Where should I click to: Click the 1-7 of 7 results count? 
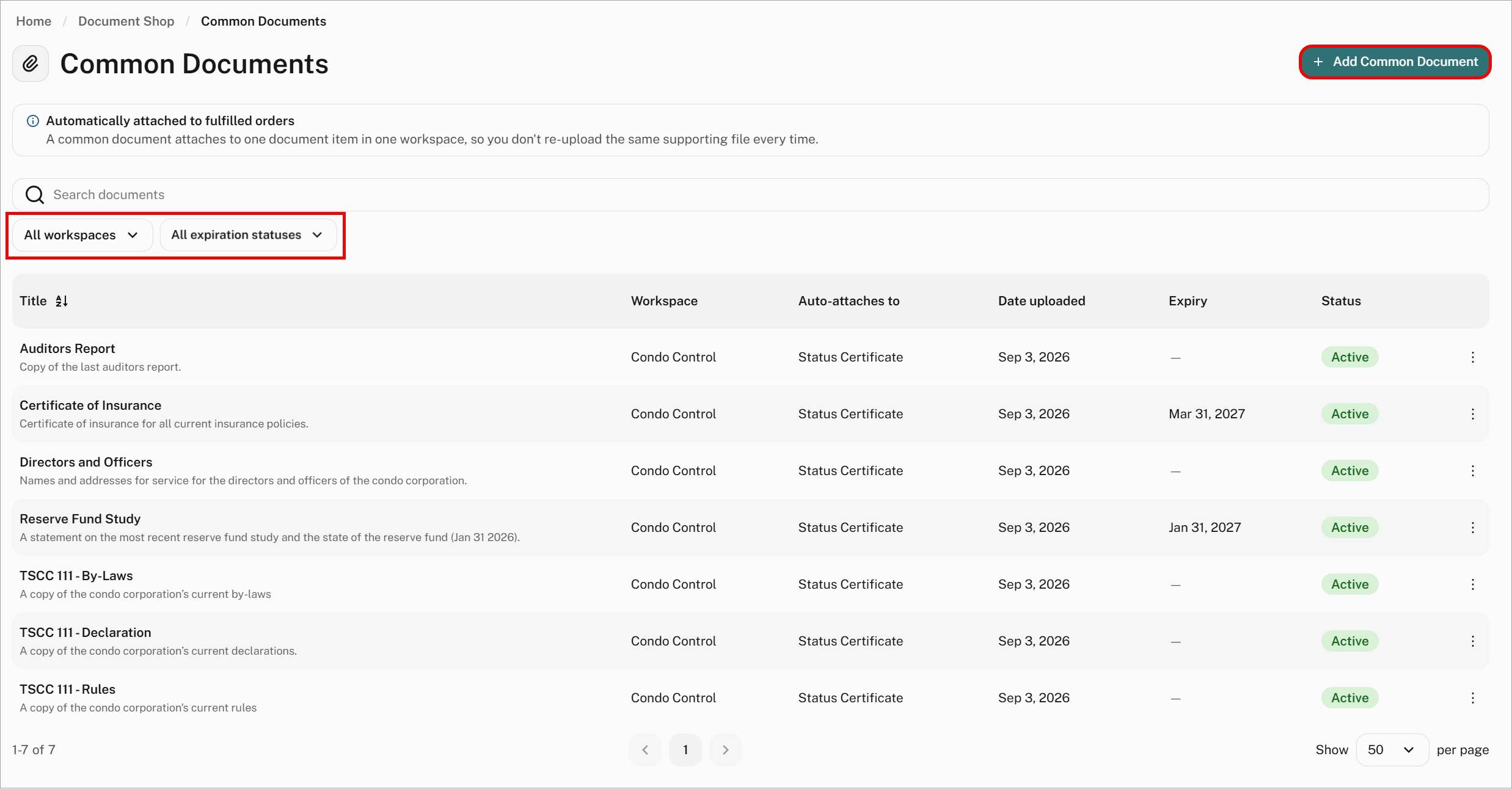coord(34,750)
